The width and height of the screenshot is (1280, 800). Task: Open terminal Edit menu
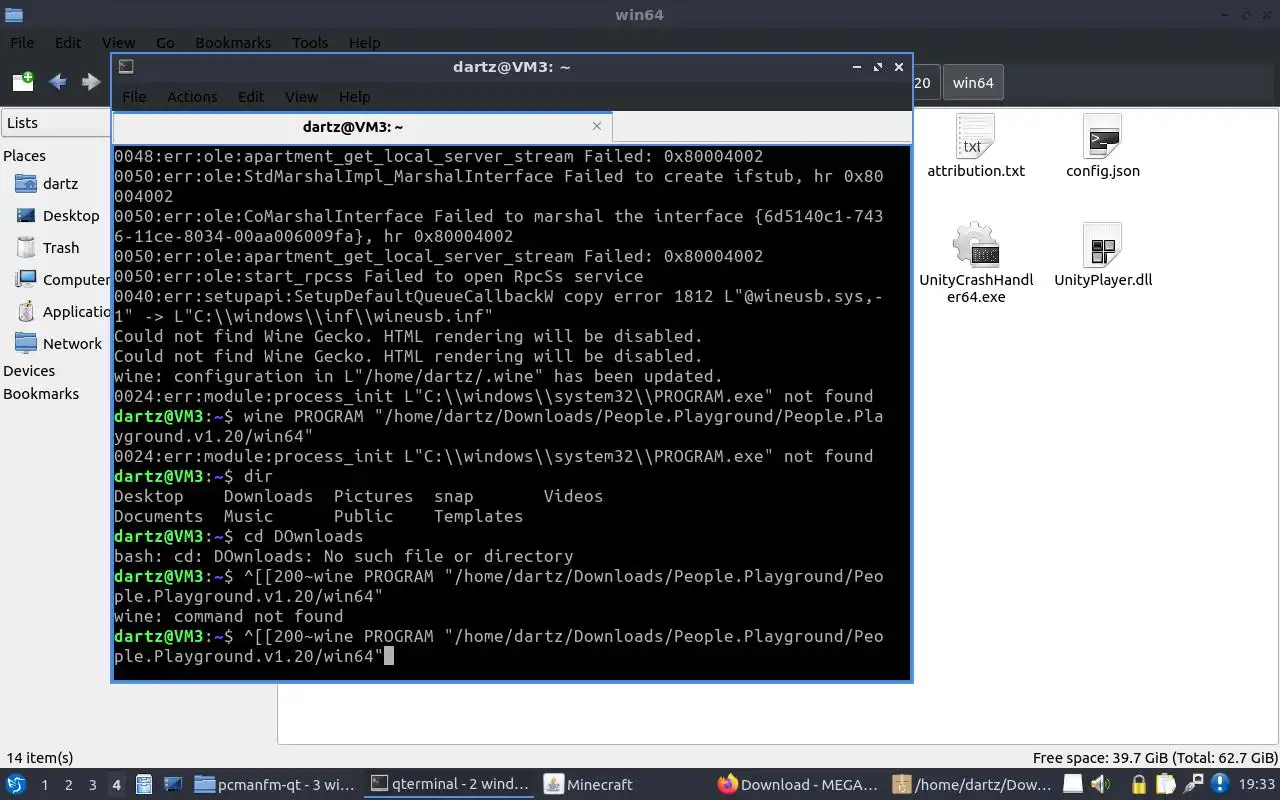(x=251, y=97)
